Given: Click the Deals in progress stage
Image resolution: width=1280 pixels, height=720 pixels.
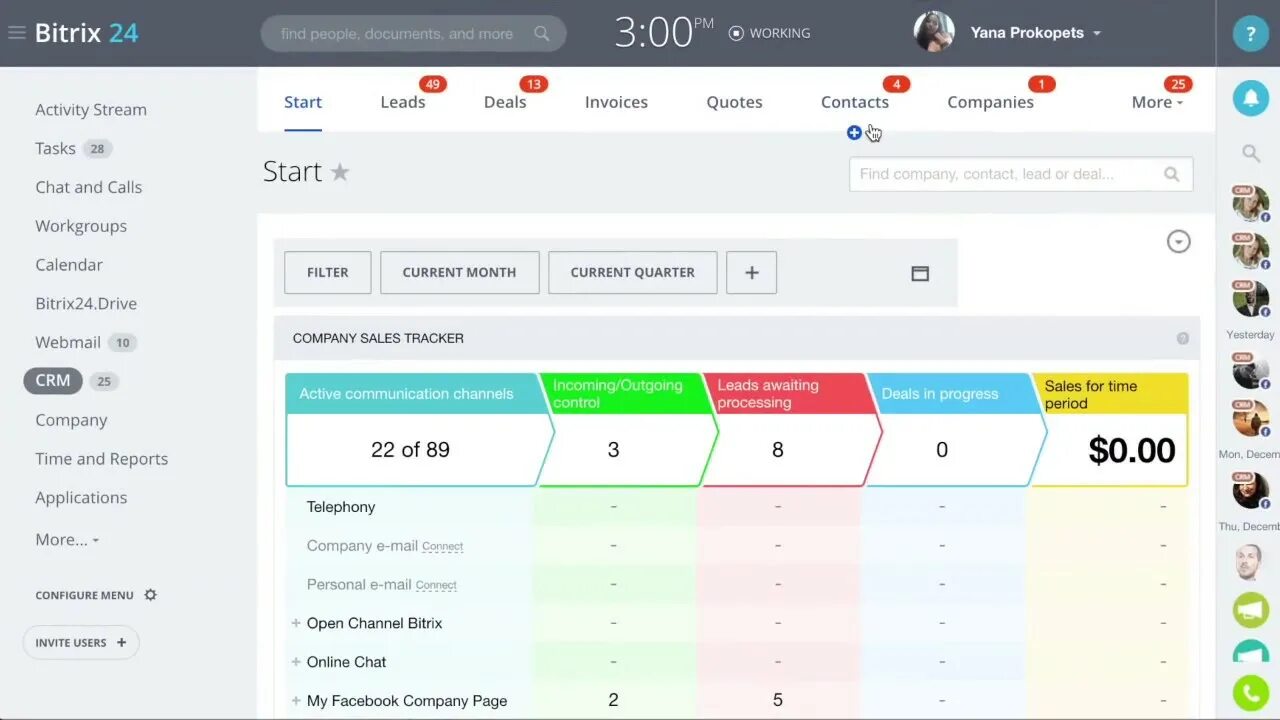Looking at the screenshot, I should tap(955, 430).
